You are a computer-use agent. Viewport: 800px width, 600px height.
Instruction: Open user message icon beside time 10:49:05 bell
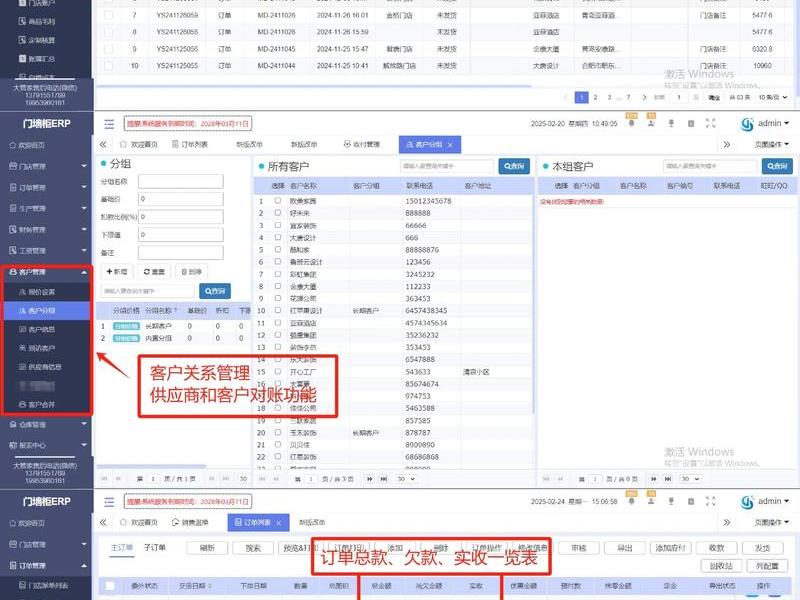[651, 122]
